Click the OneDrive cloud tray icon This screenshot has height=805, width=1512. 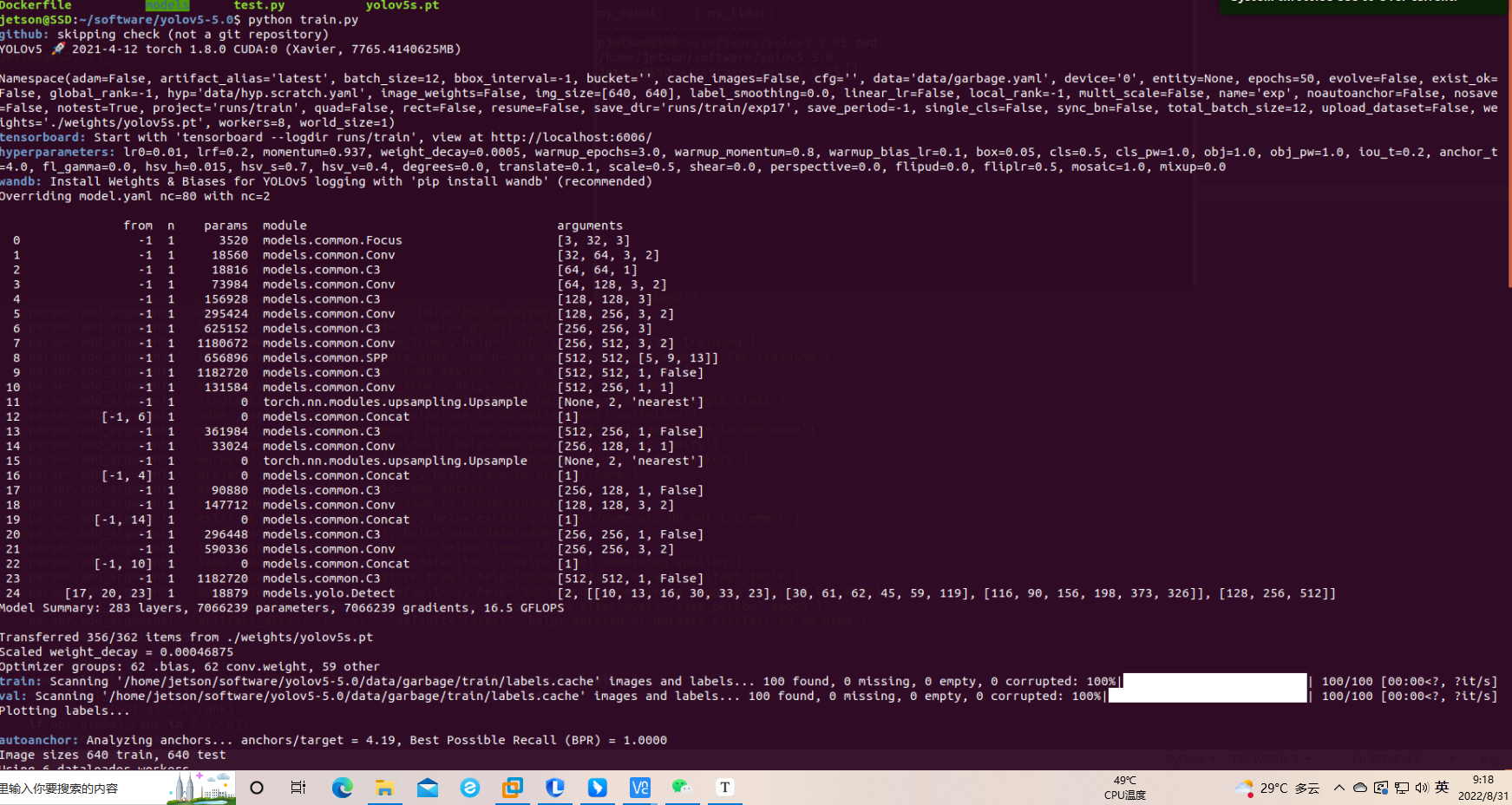coord(1360,788)
